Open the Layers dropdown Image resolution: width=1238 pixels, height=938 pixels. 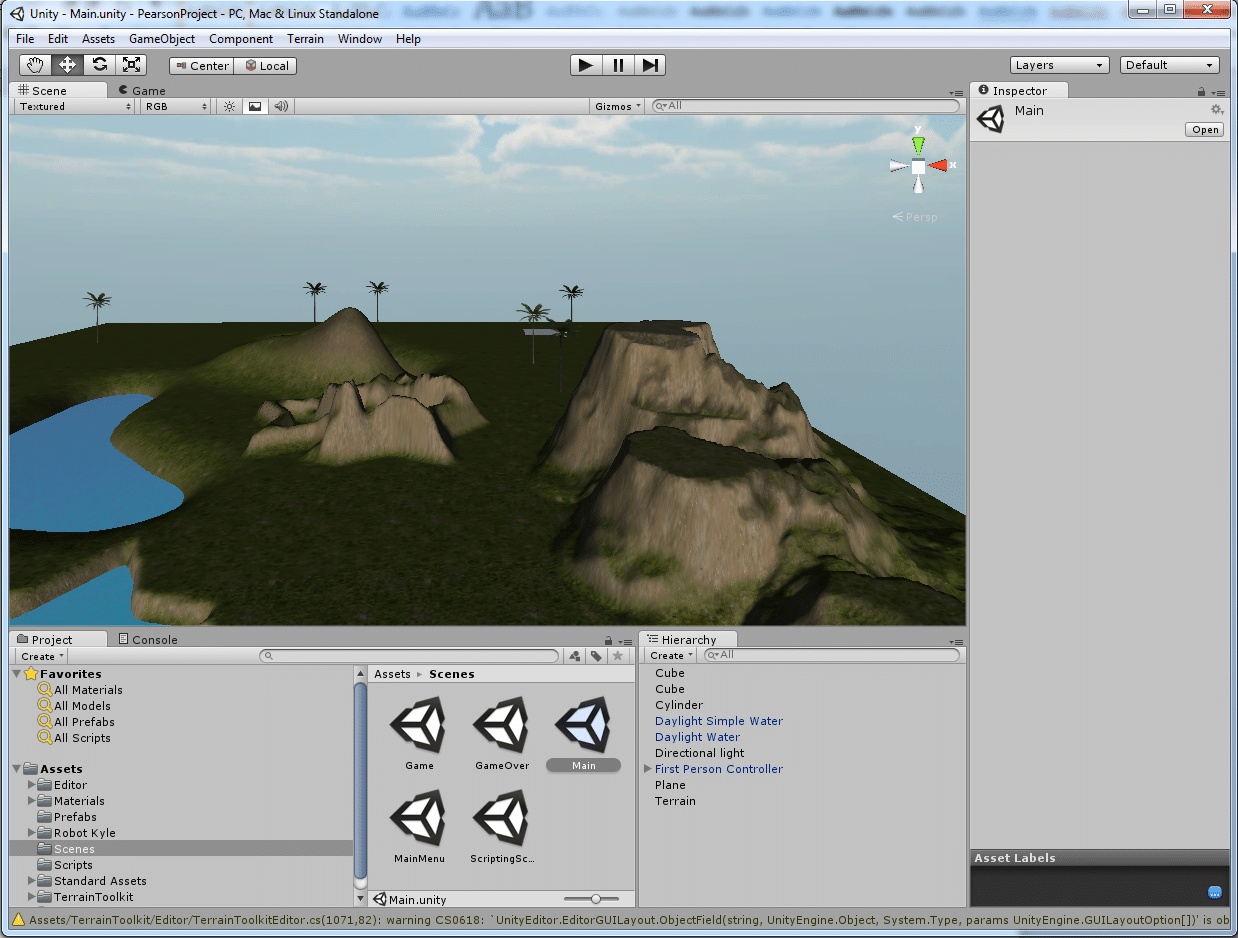pyautogui.click(x=1060, y=65)
